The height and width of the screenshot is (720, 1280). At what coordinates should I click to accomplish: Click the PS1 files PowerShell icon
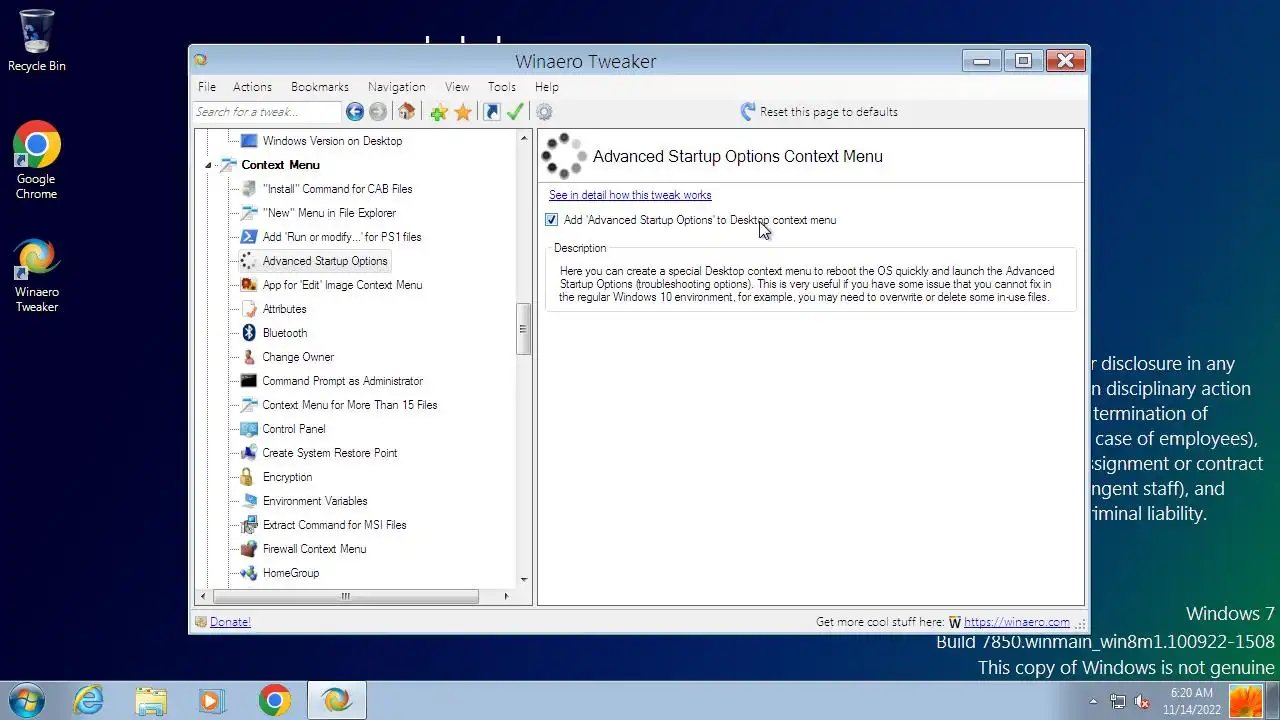[249, 237]
